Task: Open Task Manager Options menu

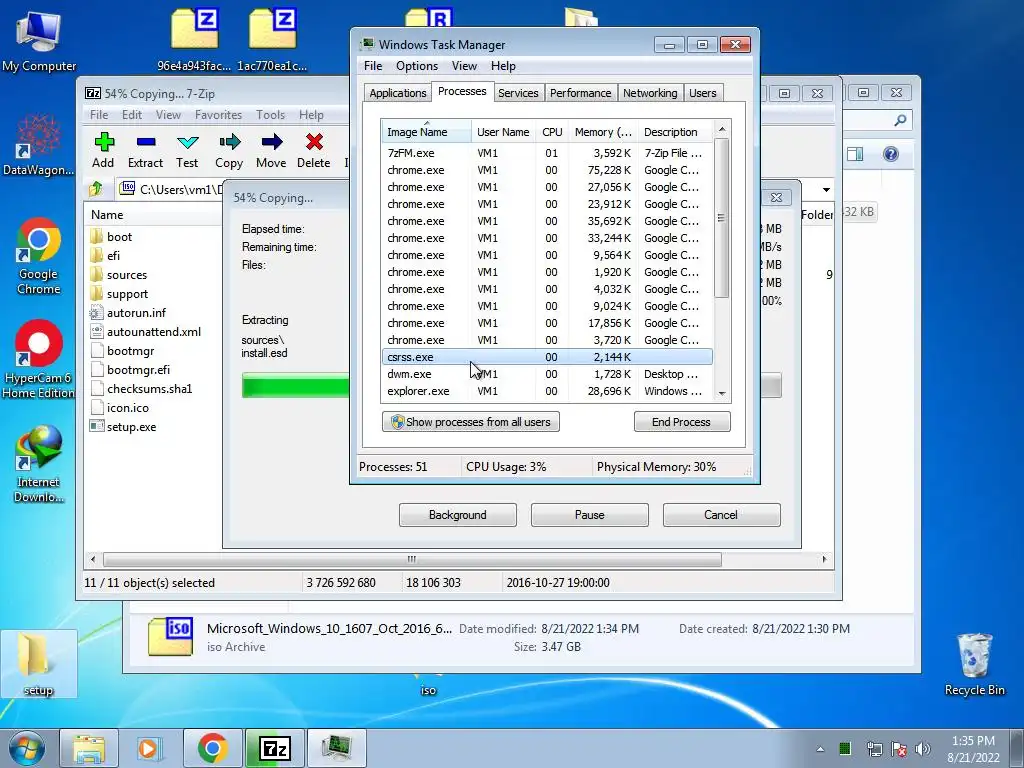Action: [417, 66]
